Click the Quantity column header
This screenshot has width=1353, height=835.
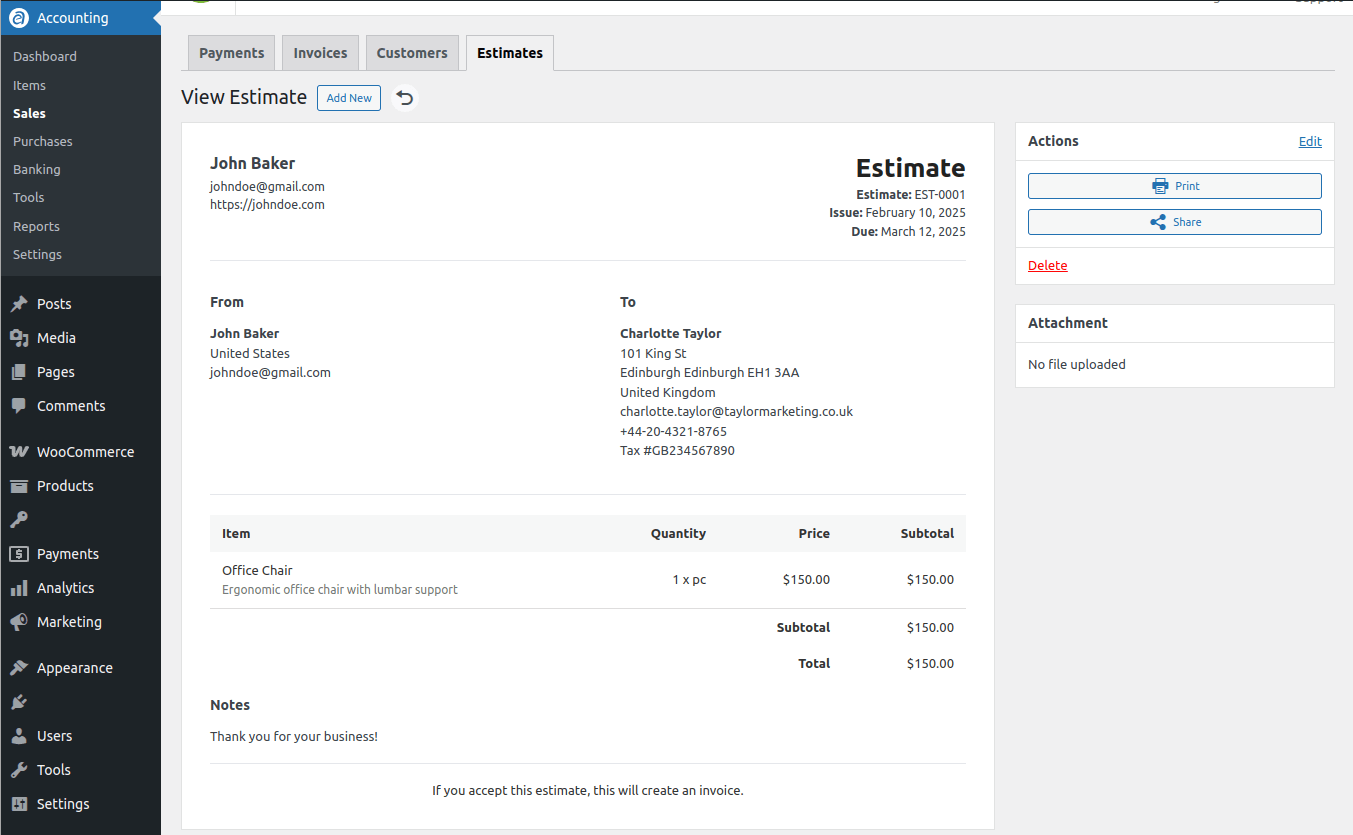click(x=678, y=534)
